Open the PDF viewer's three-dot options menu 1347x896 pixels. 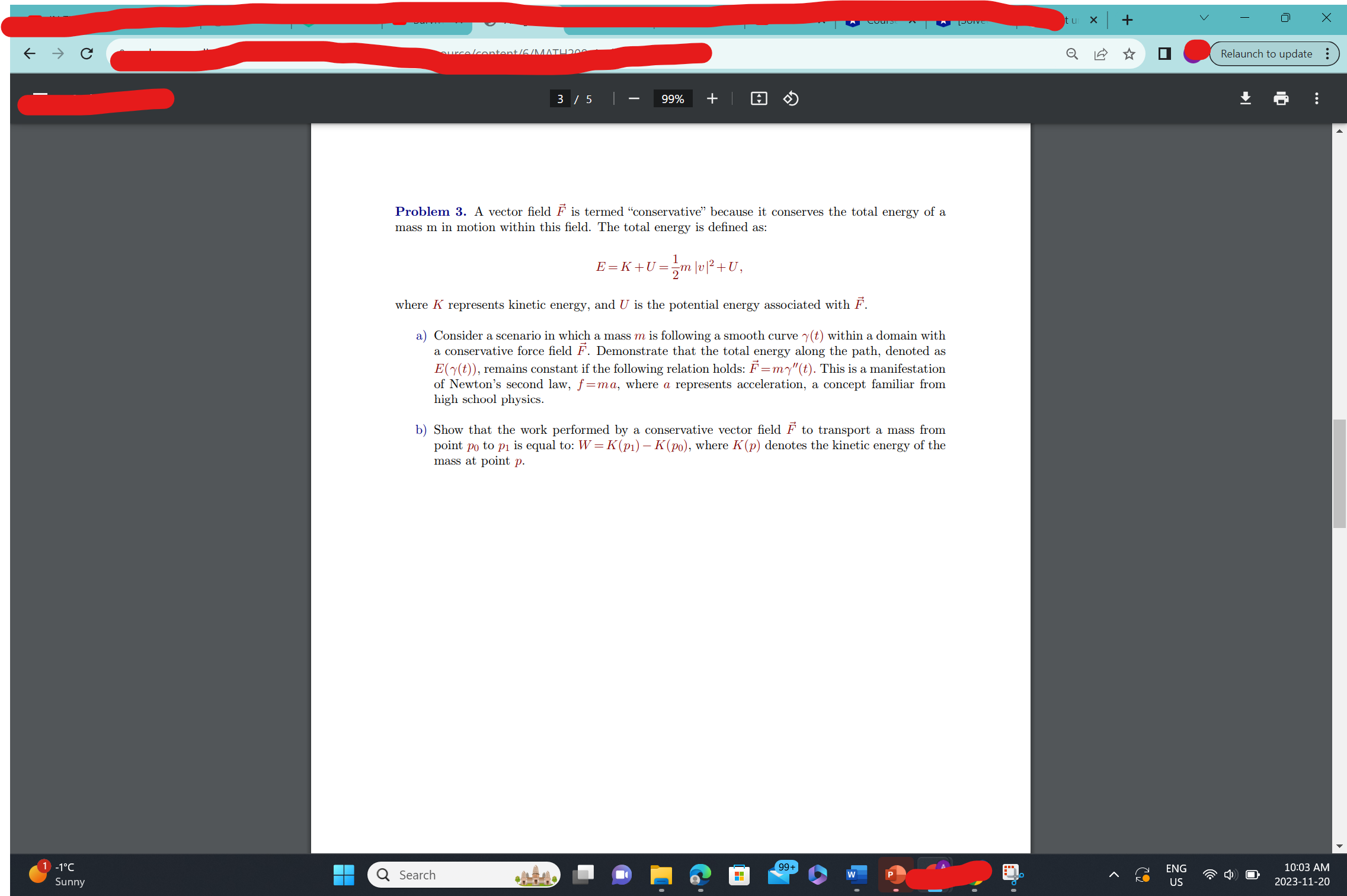point(1316,98)
